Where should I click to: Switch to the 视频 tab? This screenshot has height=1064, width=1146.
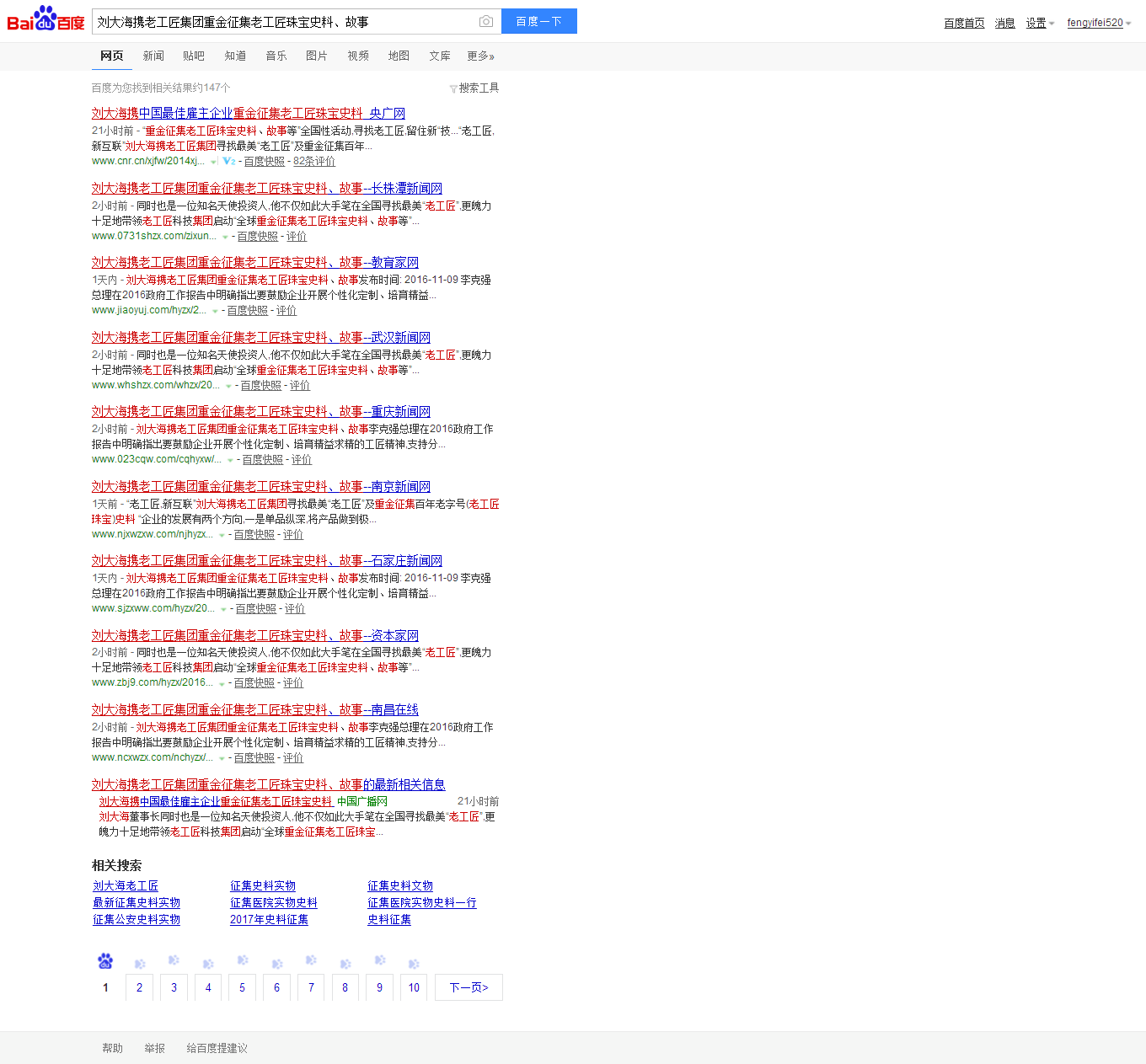358,56
